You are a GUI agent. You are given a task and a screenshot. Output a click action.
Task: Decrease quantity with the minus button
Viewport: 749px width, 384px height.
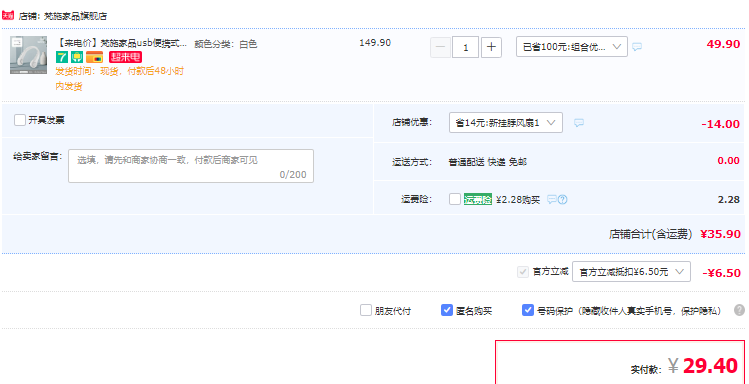440,47
